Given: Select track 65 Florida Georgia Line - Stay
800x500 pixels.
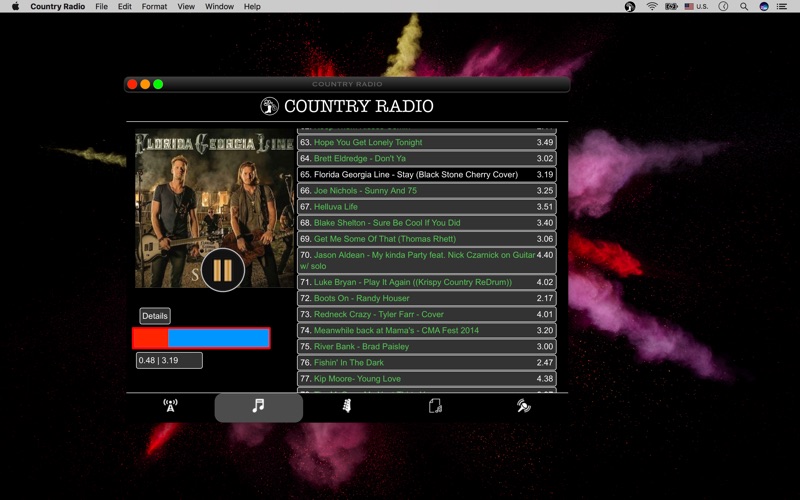Looking at the screenshot, I should (x=427, y=174).
